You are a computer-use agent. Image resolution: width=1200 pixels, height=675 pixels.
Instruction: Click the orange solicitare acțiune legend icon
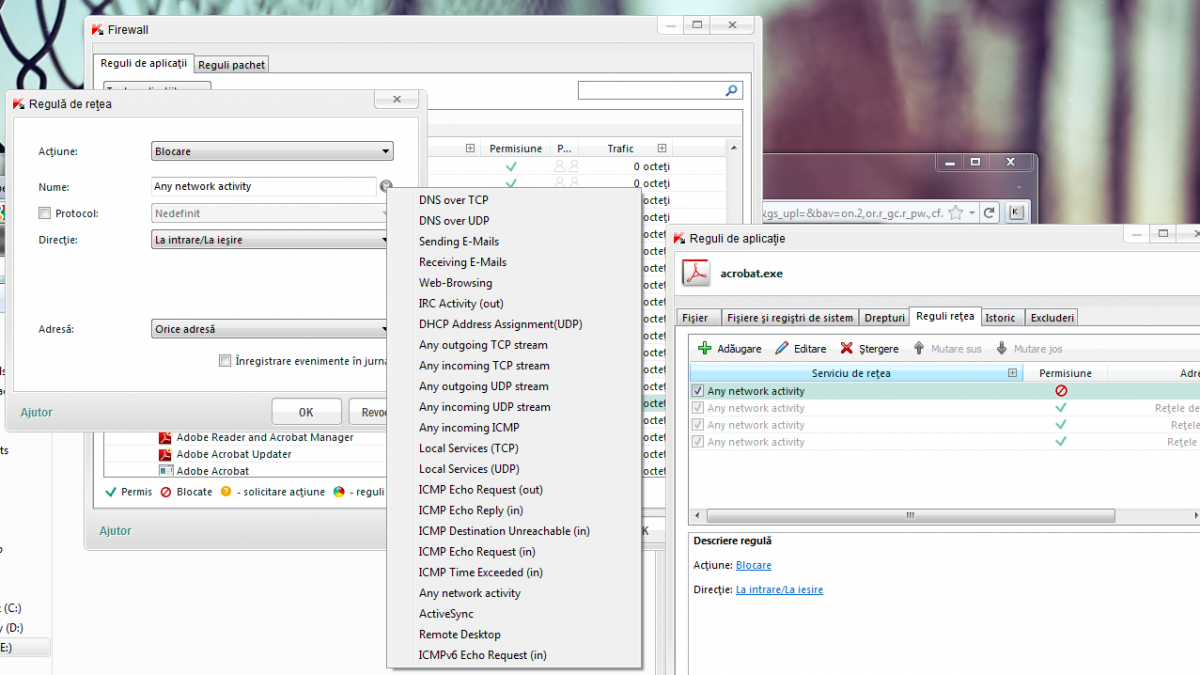point(226,492)
